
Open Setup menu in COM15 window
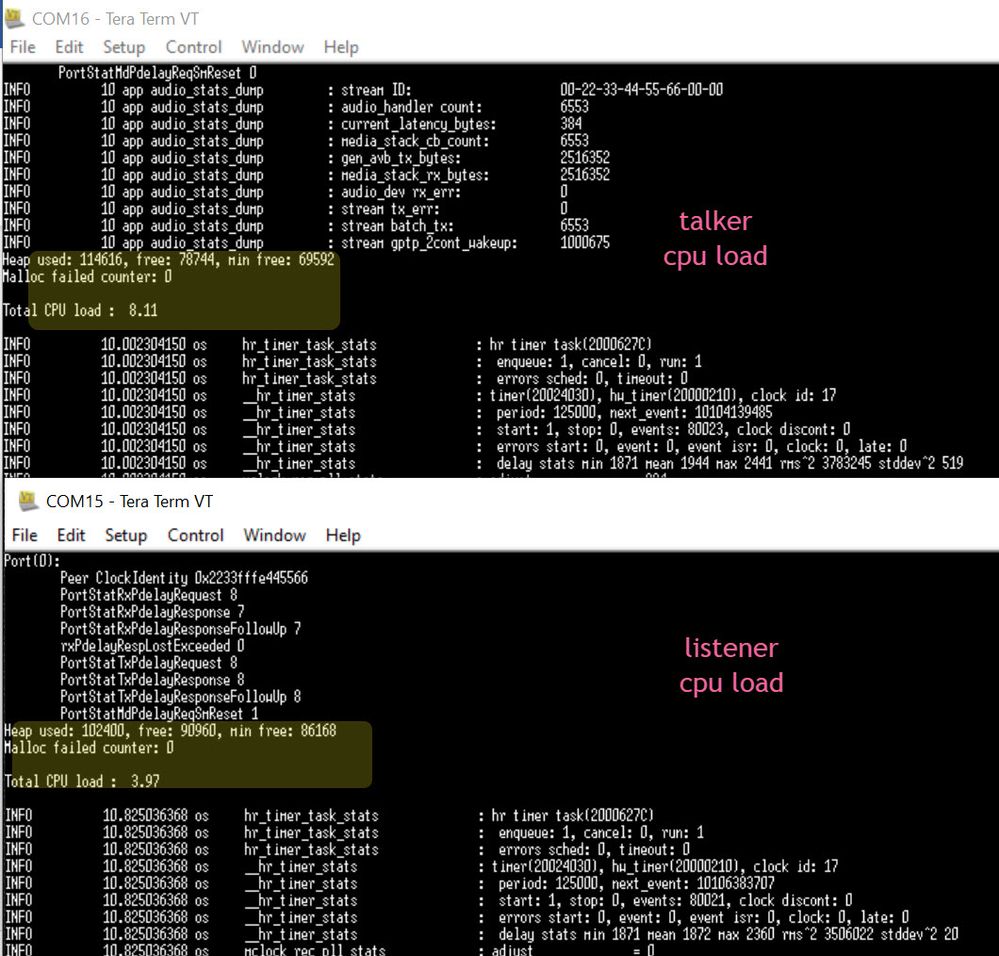tap(126, 535)
